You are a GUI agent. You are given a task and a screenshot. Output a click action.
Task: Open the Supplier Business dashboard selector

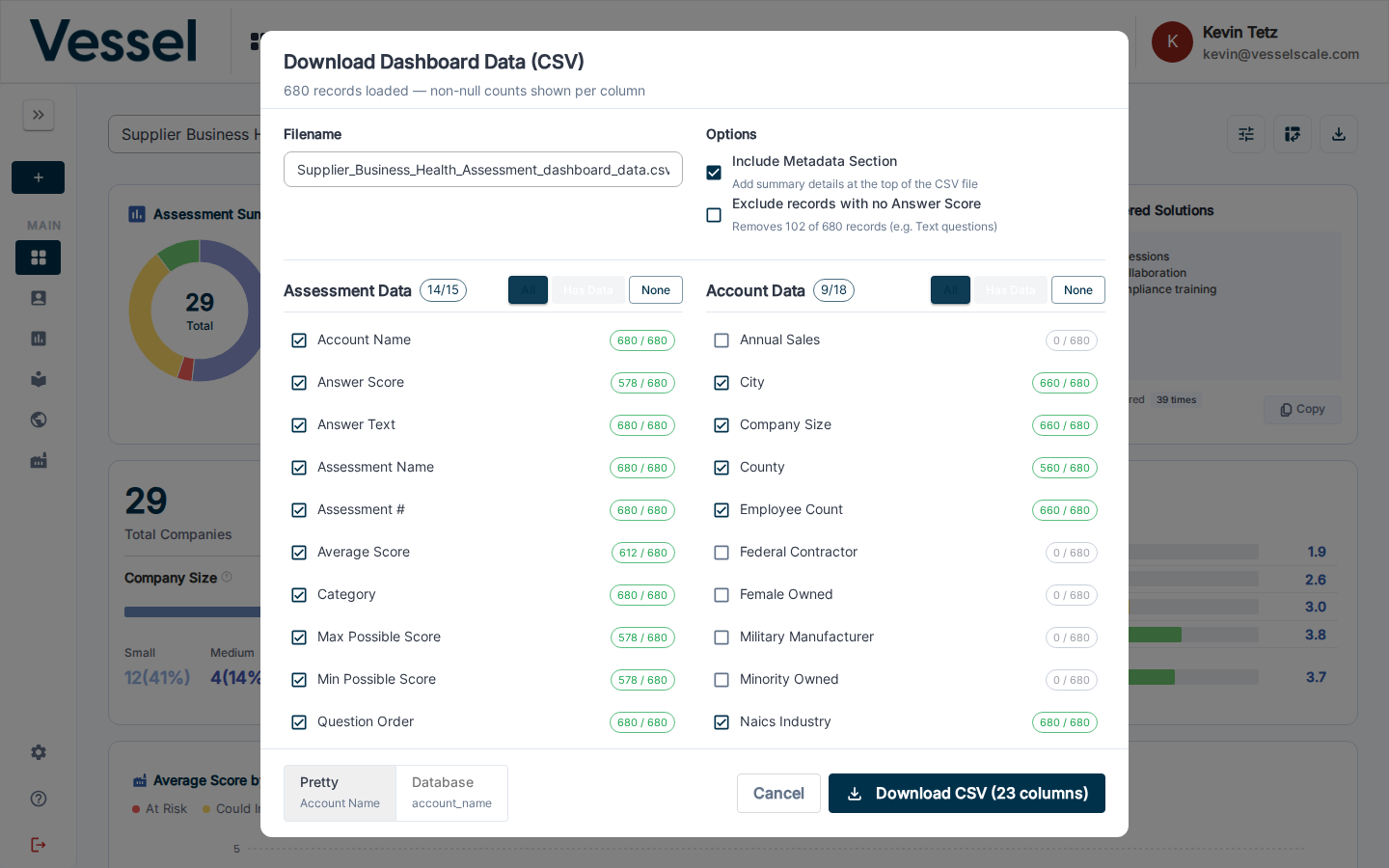click(x=185, y=134)
